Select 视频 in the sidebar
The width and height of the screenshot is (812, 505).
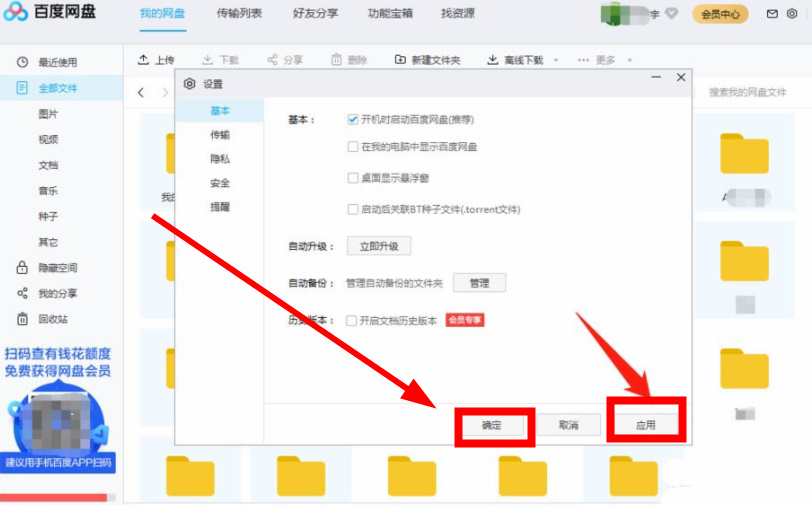coord(48,139)
